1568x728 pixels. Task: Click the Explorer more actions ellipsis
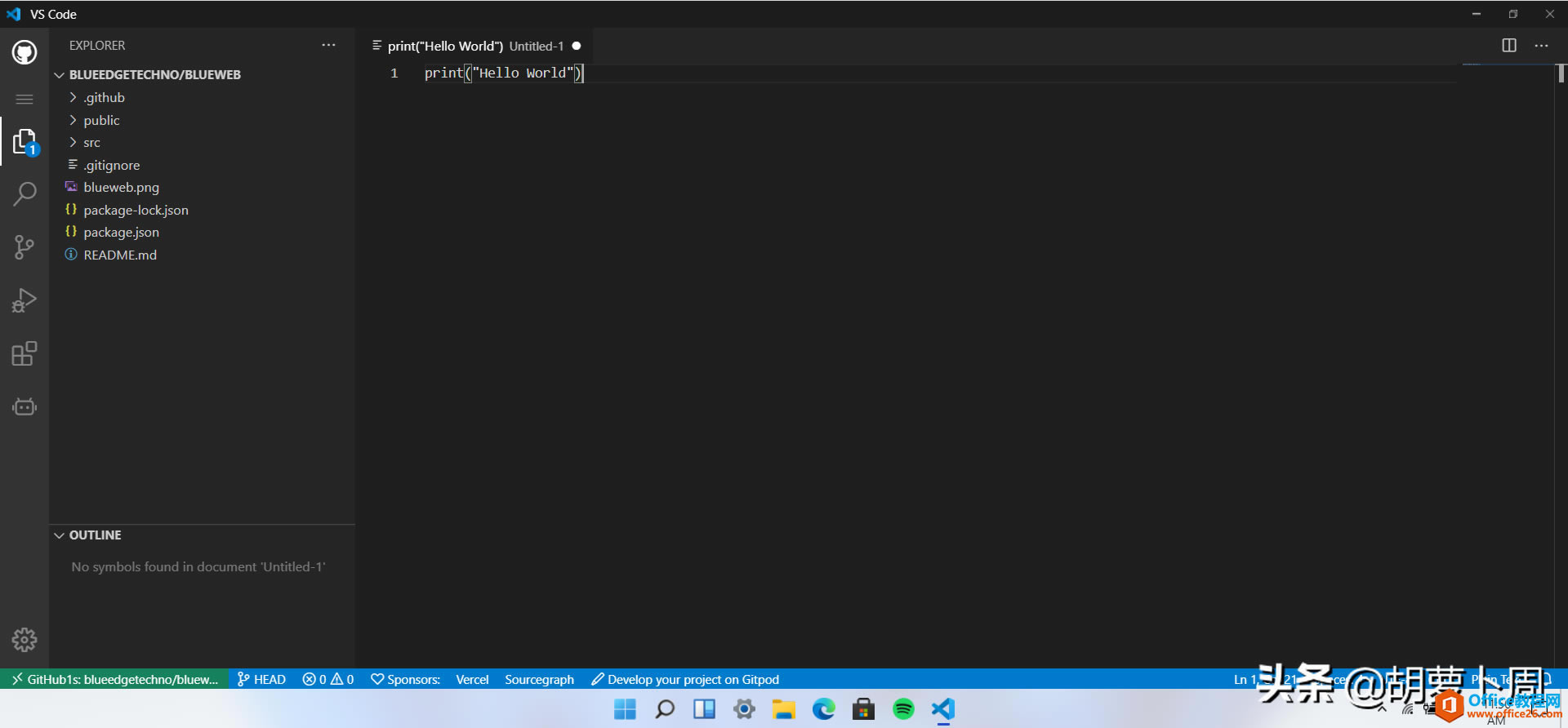(x=328, y=46)
